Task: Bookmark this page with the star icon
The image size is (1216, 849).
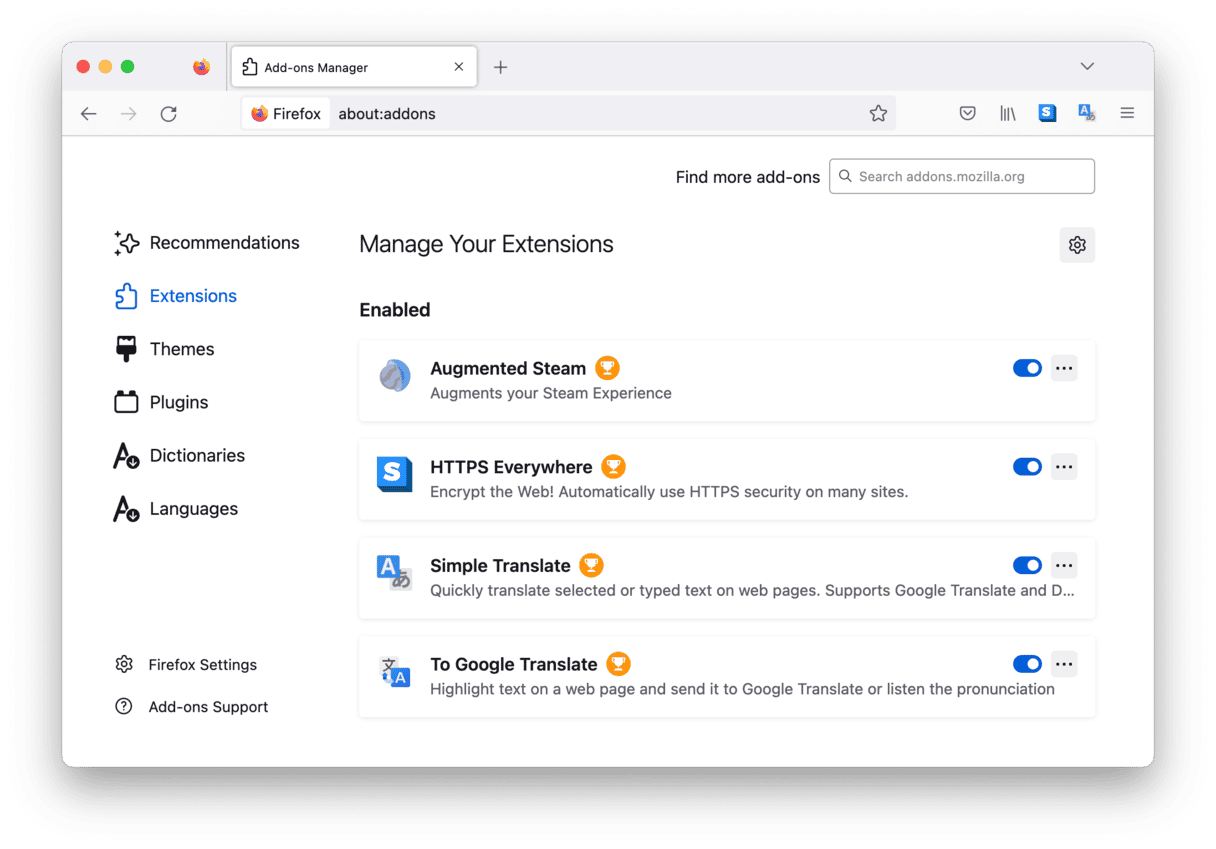Action: pyautogui.click(x=878, y=114)
